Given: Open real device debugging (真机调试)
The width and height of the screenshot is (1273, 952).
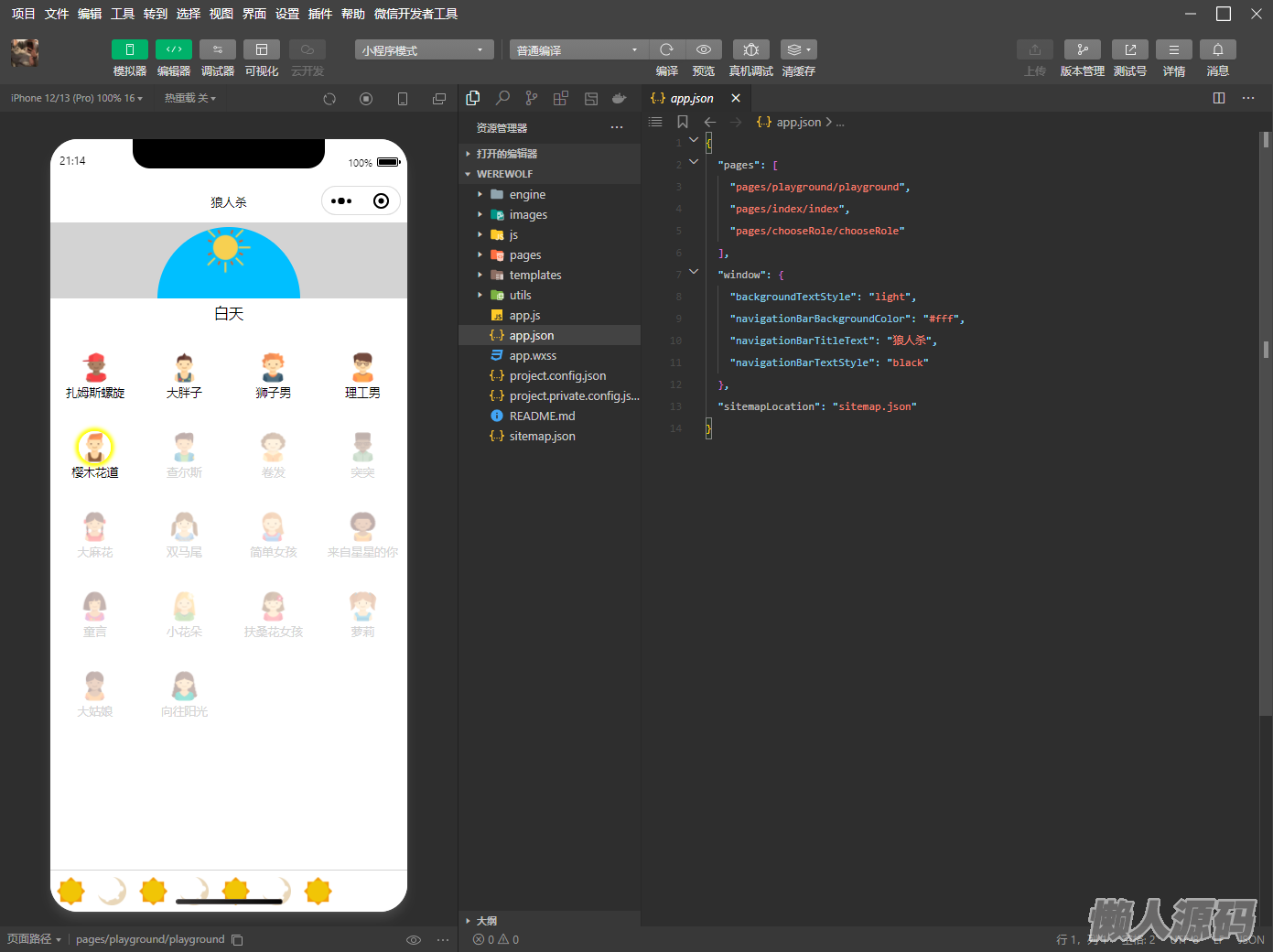Looking at the screenshot, I should (x=750, y=49).
